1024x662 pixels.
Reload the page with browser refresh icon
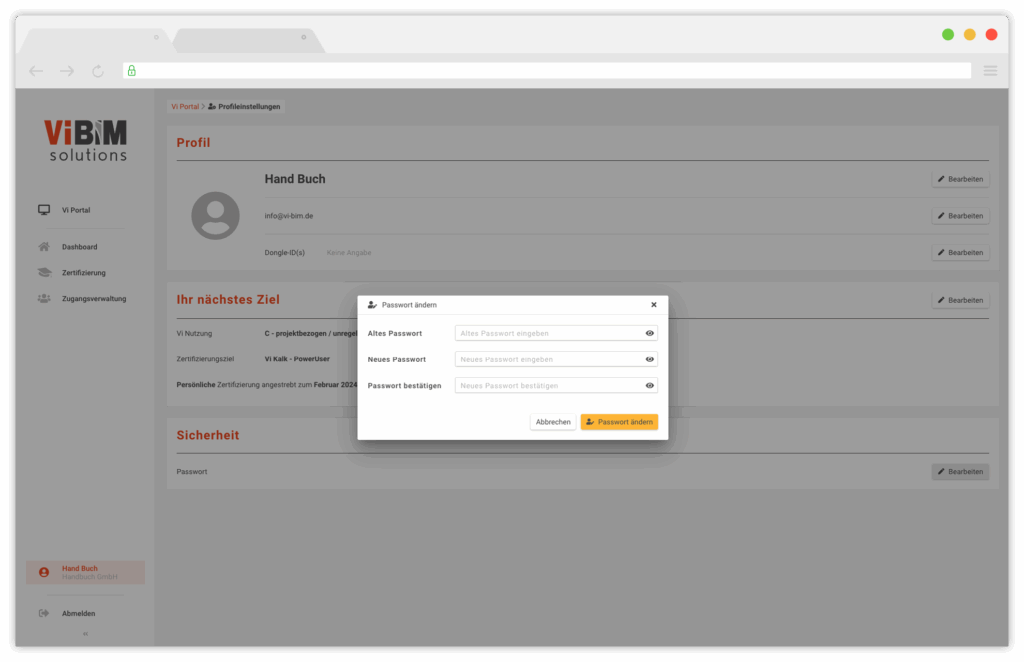(x=97, y=71)
